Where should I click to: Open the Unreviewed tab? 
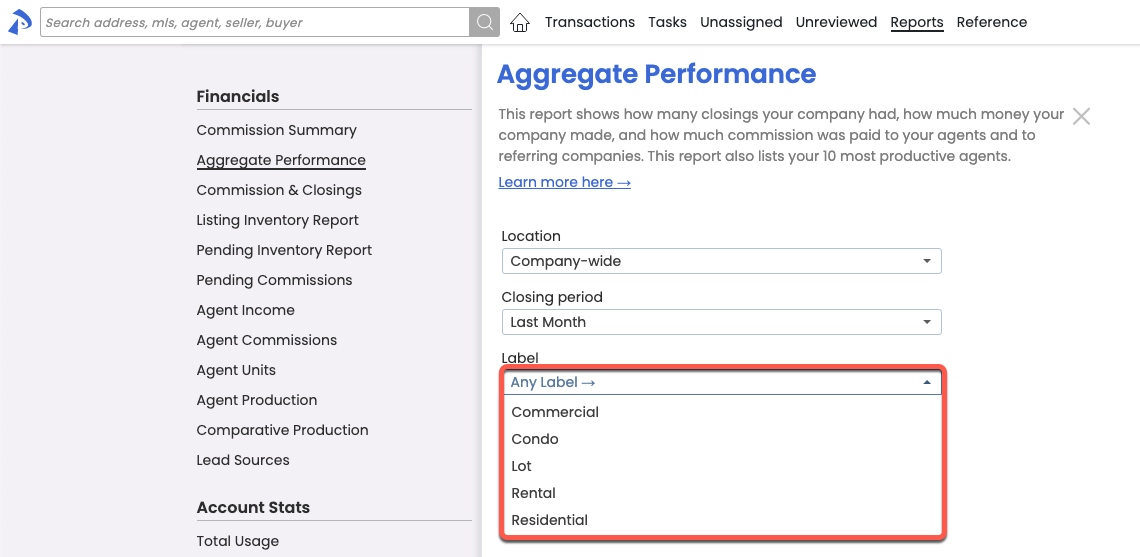(836, 22)
